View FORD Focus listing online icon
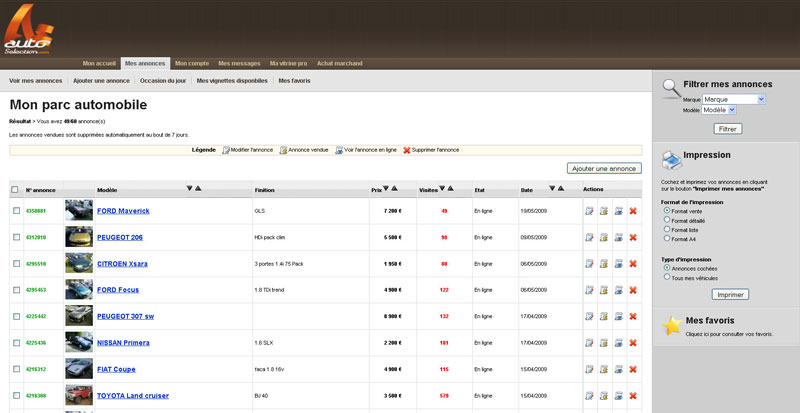Screen dimensions: 800x413 618,290
